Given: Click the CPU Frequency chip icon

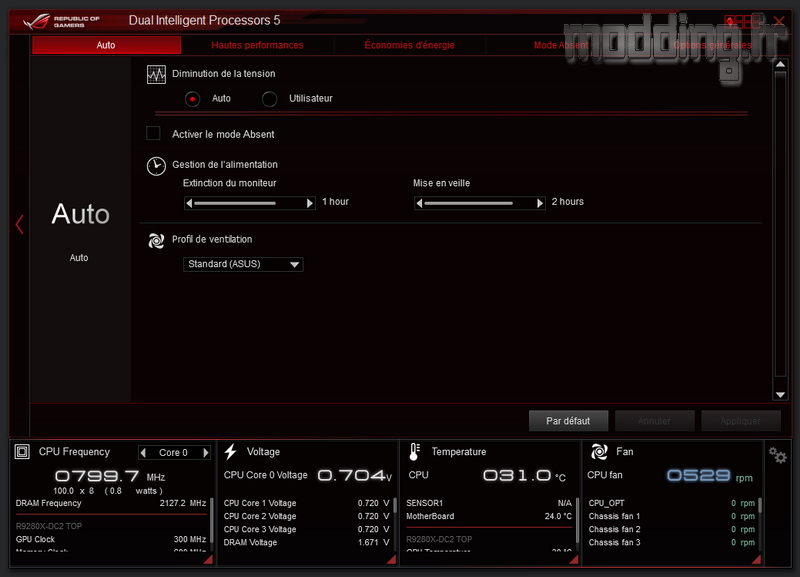Looking at the screenshot, I should click(22, 451).
